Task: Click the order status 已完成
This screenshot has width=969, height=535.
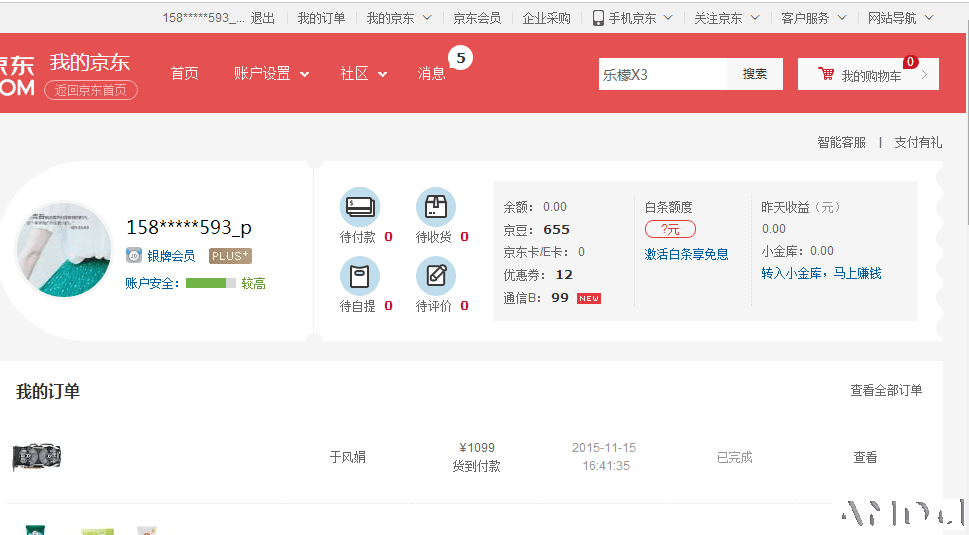Action: point(734,457)
